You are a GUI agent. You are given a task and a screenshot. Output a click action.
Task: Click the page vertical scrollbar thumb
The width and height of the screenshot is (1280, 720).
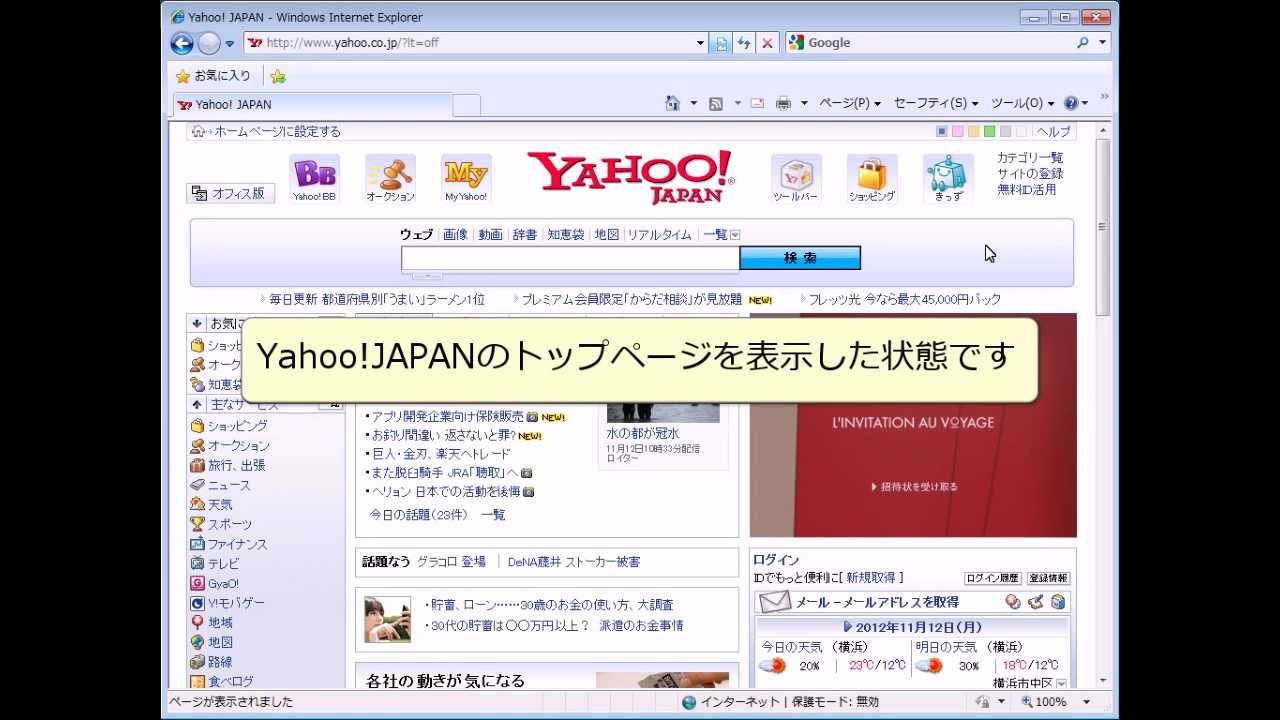pyautogui.click(x=1103, y=227)
